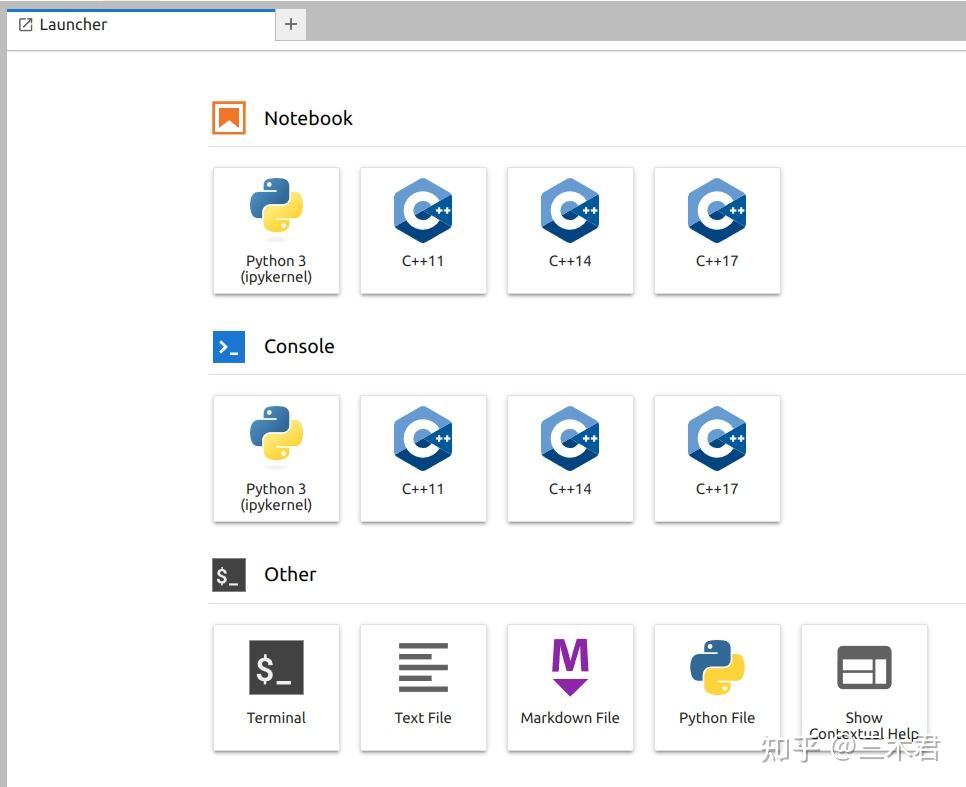Click the orange Notebook section icon
This screenshot has width=966, height=787.
click(229, 118)
